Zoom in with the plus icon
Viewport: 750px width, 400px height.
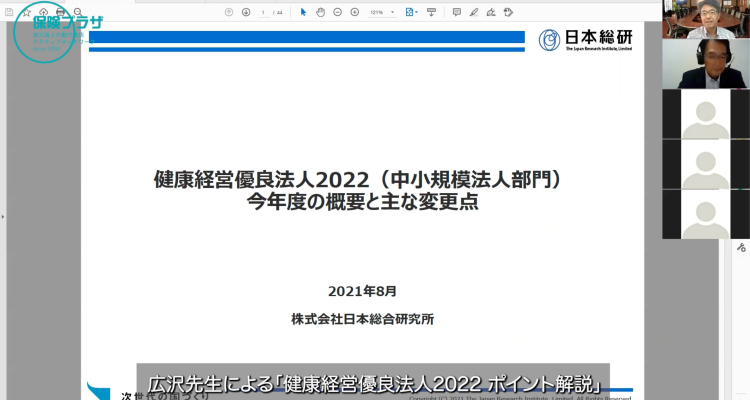[353, 12]
